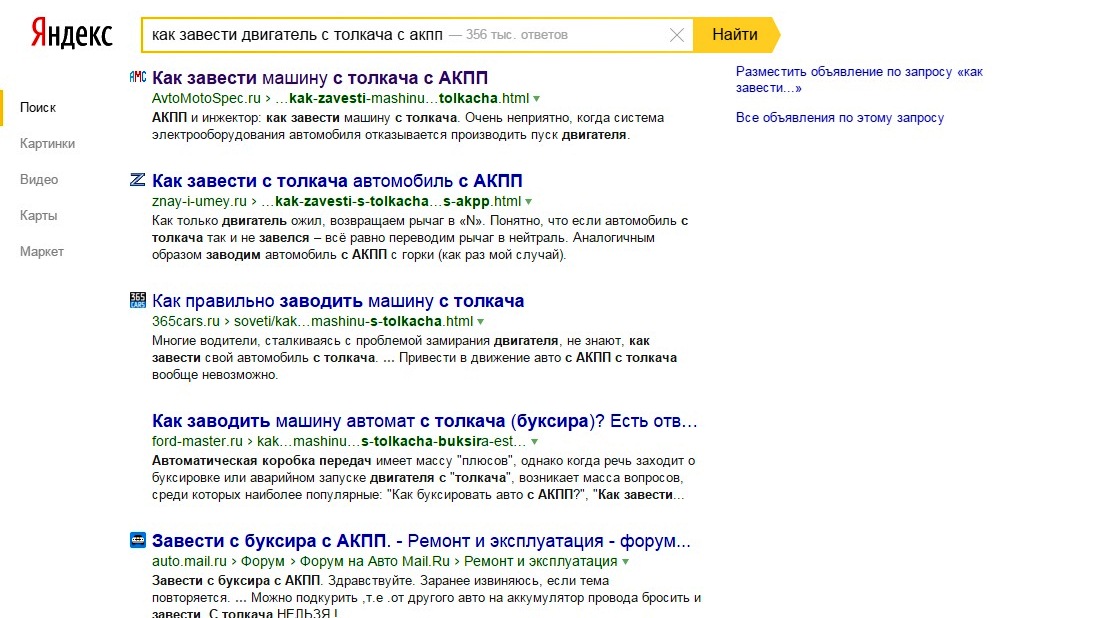Open ford-master.ru green URL link
This screenshot has width=1110, height=618.
339,441
